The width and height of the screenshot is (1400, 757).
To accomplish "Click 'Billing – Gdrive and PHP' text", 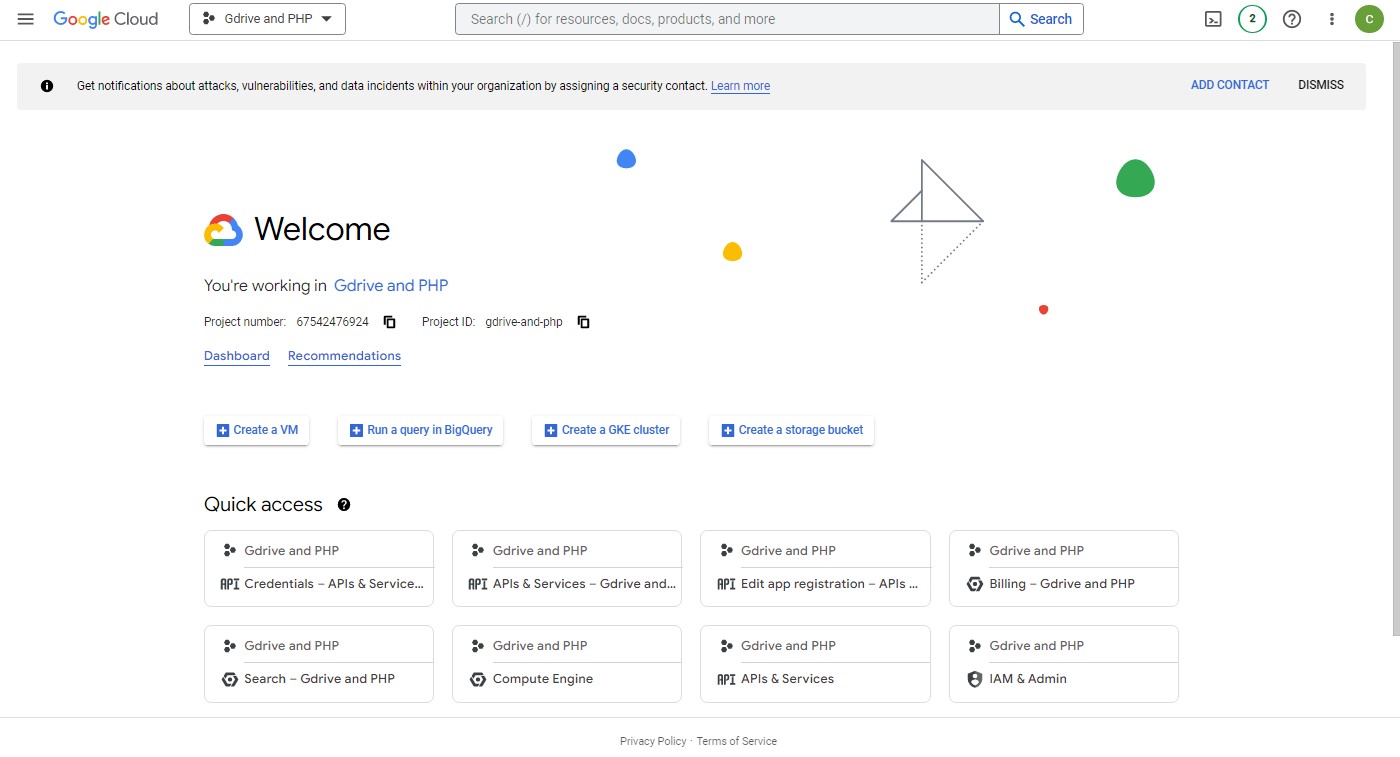I will 1062,584.
